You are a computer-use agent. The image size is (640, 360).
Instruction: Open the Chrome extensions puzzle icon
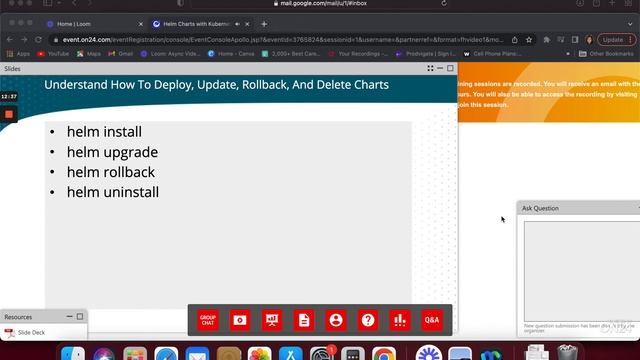[547, 40]
